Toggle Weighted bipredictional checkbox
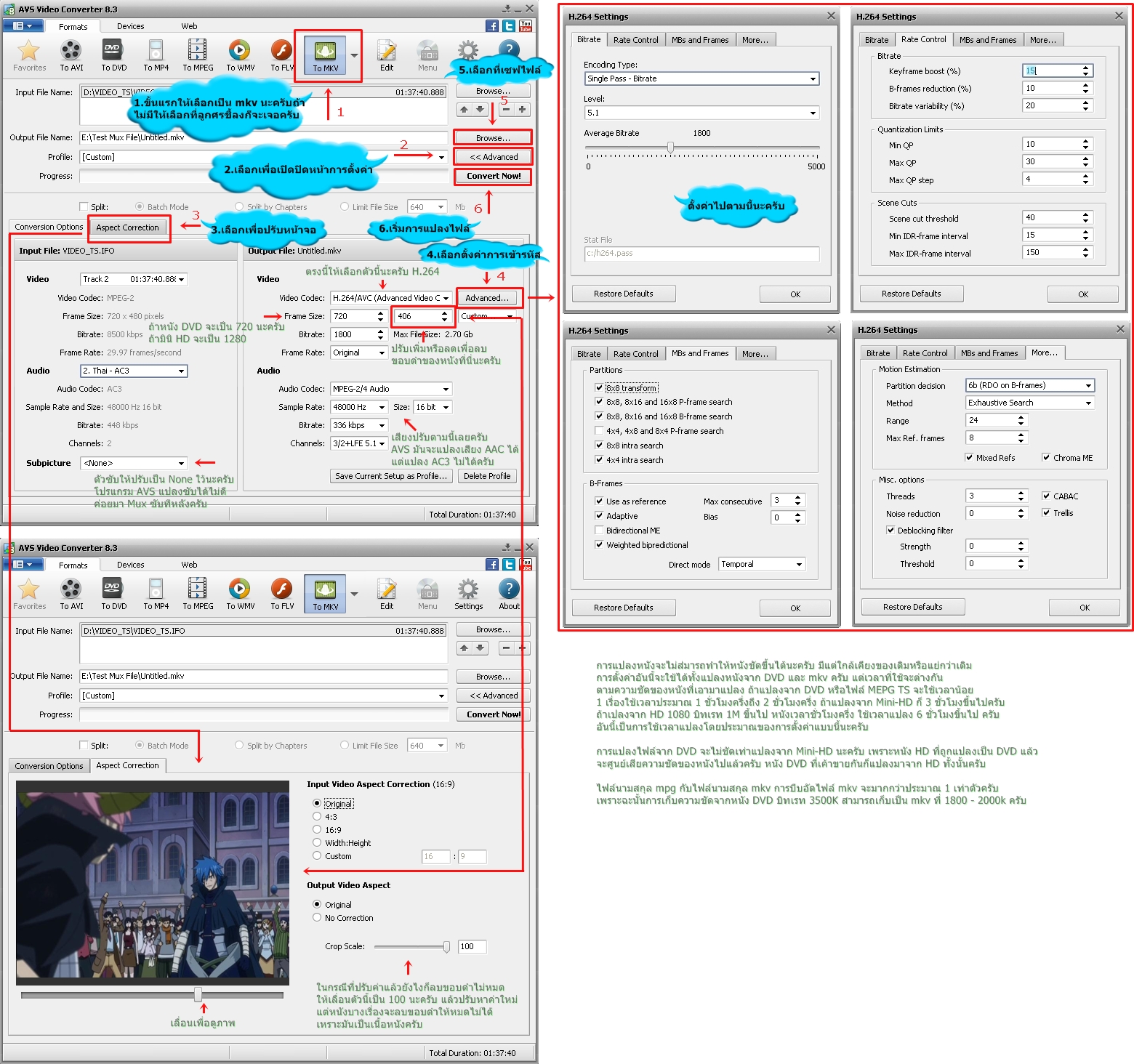The width and height of the screenshot is (1134, 1064). (599, 545)
